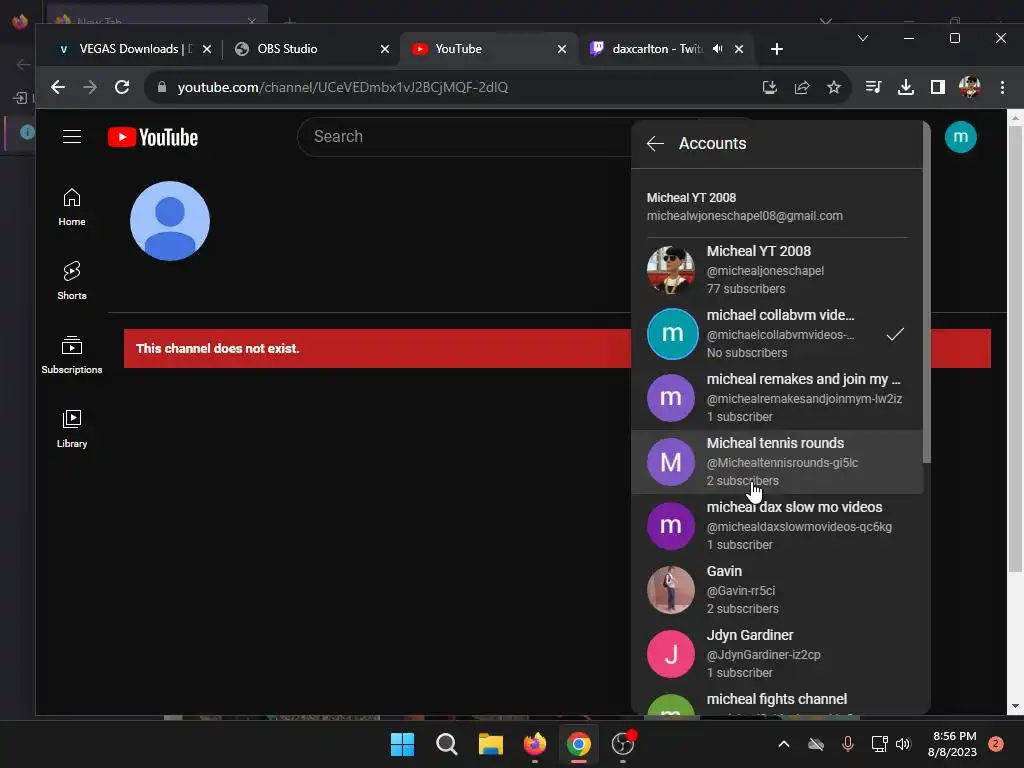
Task: Open File Explorer from taskbar
Action: pyautogui.click(x=490, y=744)
